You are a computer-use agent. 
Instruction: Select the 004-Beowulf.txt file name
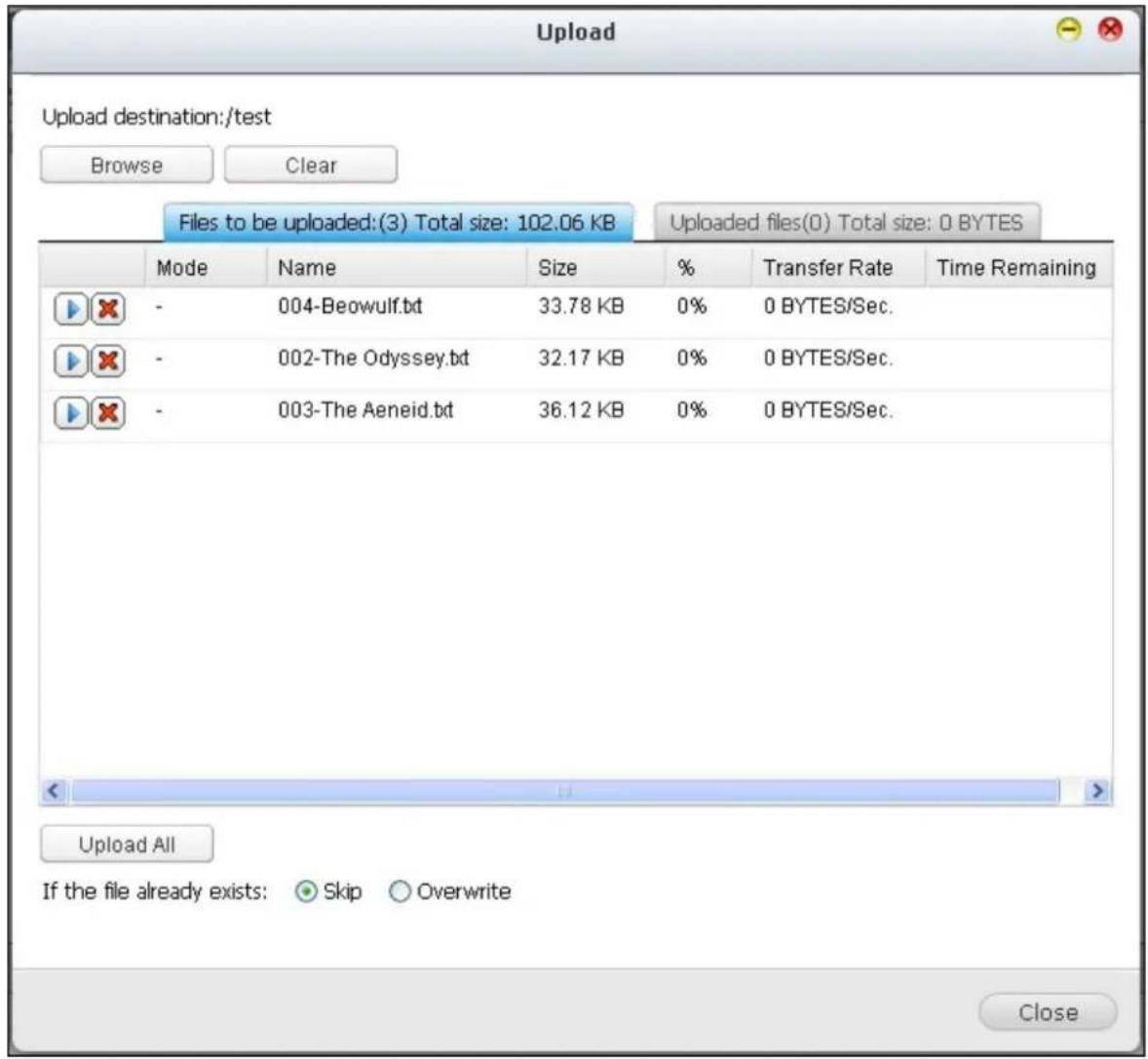(350, 306)
